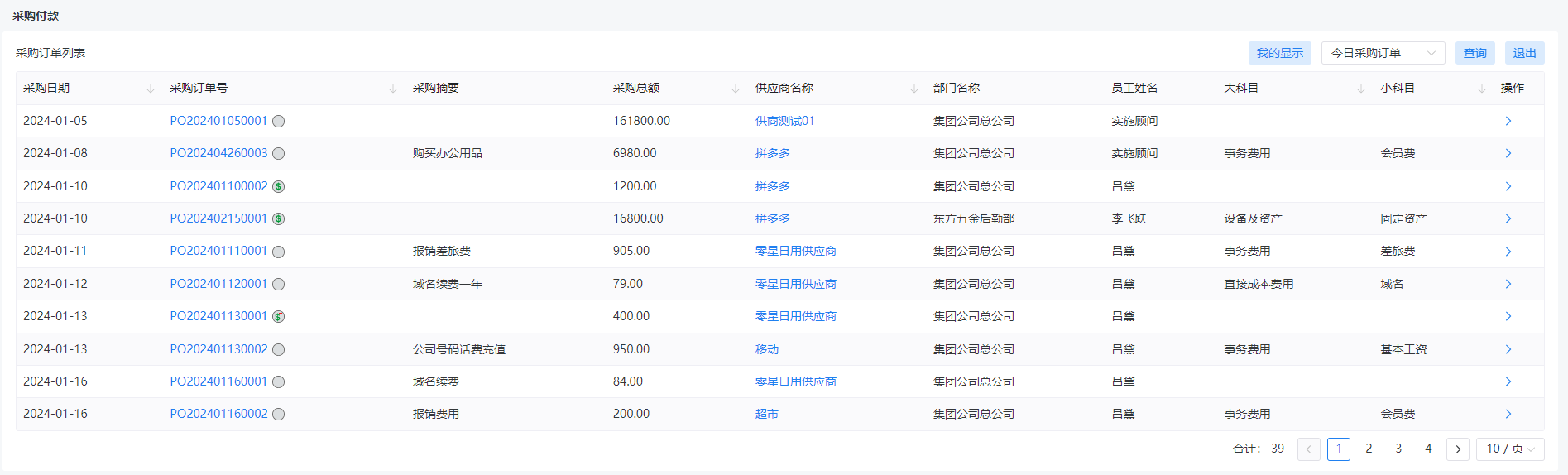Click the 退出 button

[x=1525, y=53]
